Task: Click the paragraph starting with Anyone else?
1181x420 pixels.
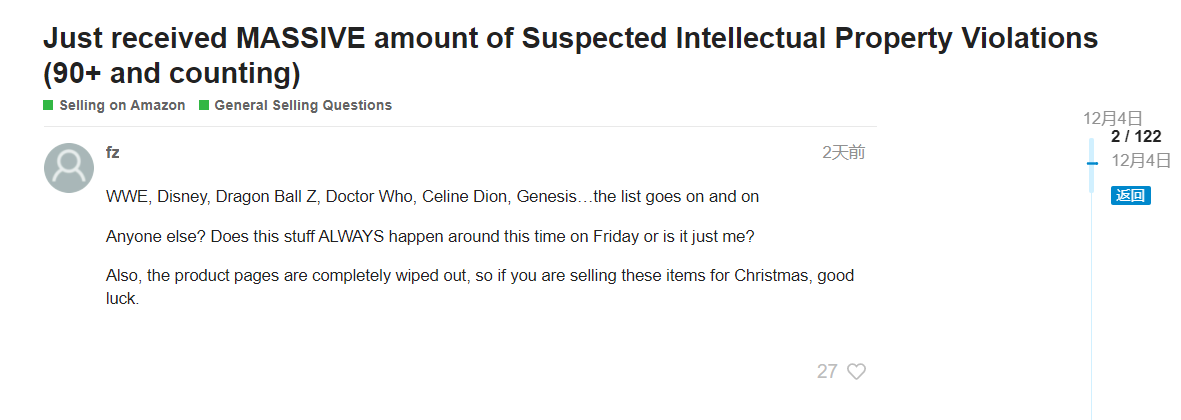Action: 429,237
